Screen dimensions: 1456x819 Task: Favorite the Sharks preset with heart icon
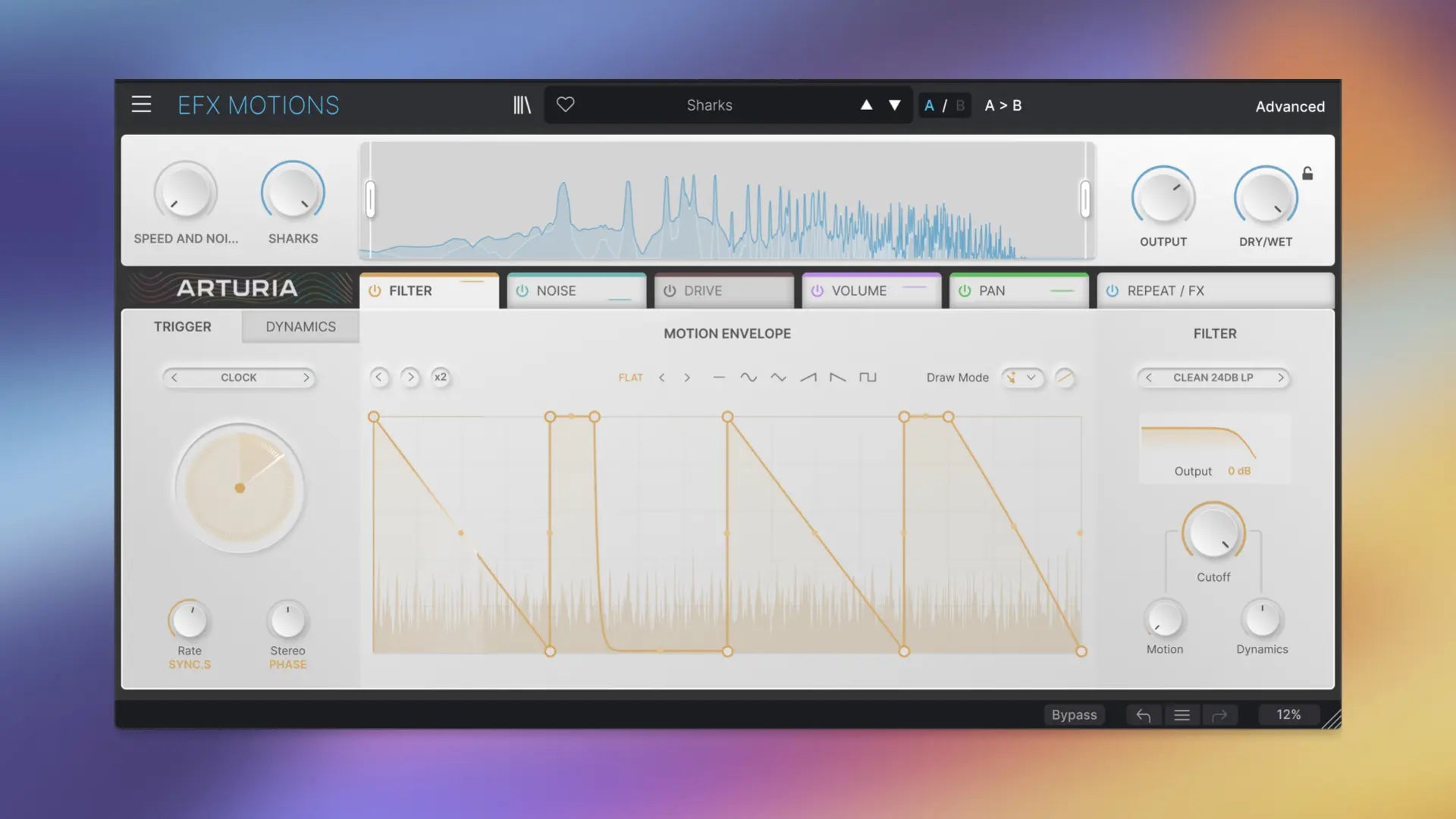point(566,105)
